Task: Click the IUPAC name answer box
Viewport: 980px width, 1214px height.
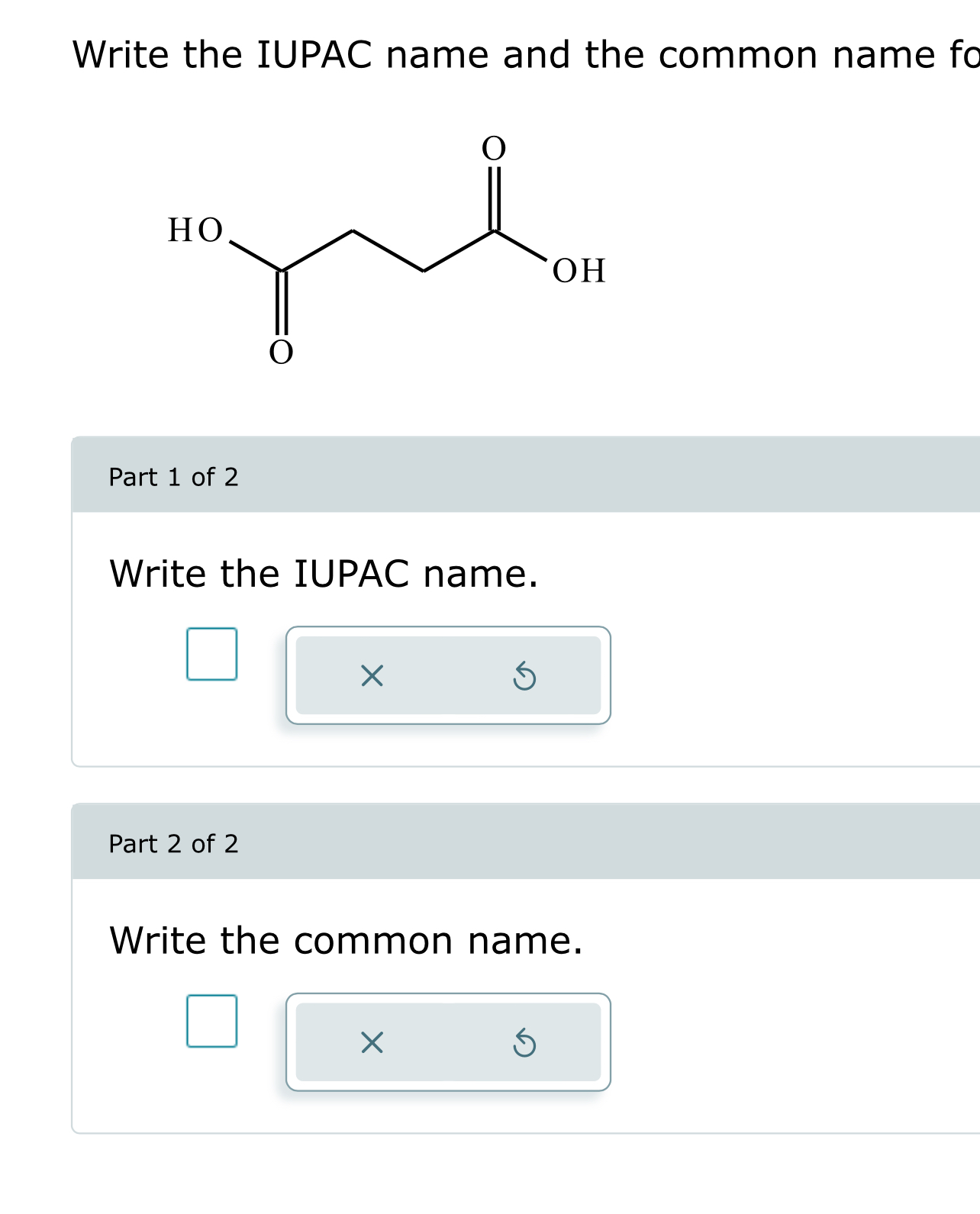Action: click(211, 654)
